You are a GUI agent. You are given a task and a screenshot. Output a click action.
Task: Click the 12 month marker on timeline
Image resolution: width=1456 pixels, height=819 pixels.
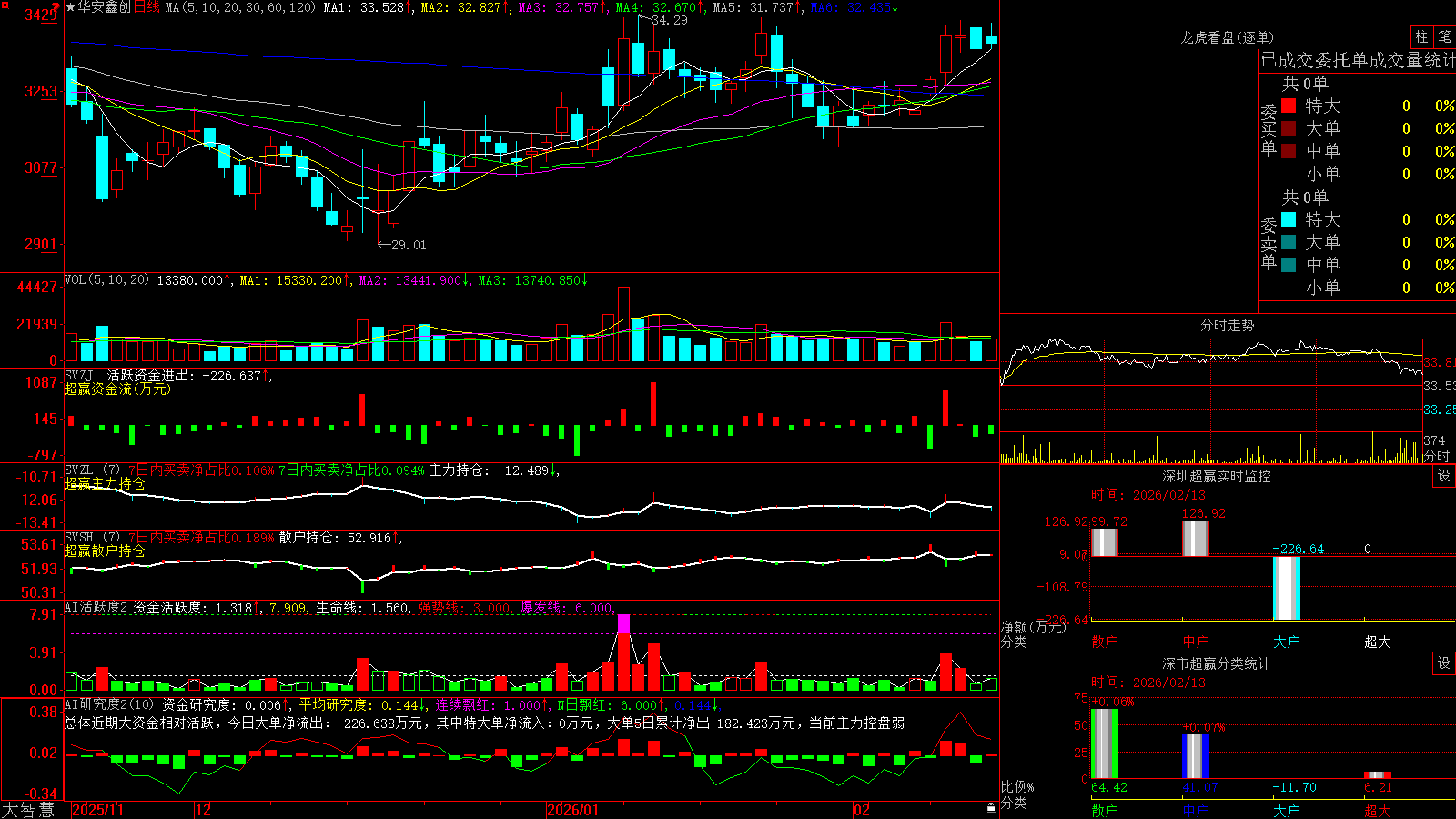click(204, 810)
